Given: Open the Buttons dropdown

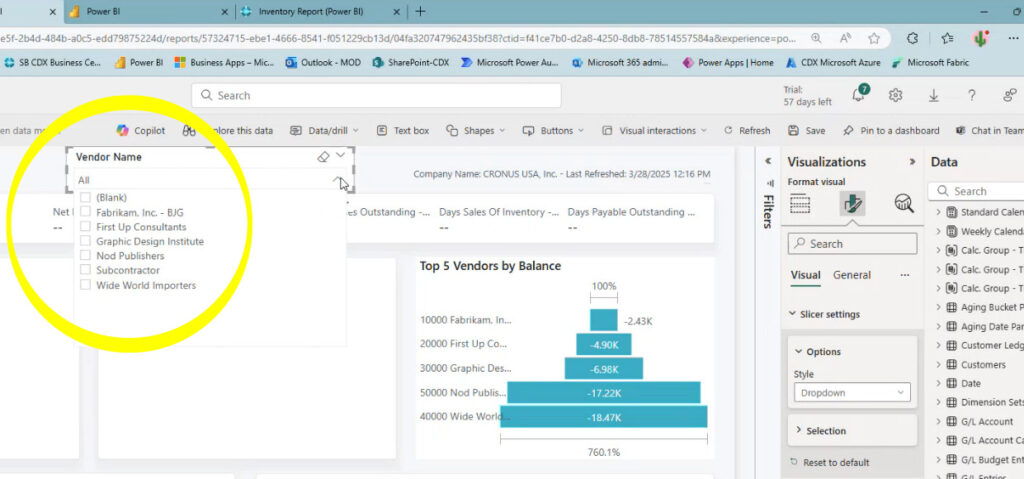Looking at the screenshot, I should [x=553, y=131].
